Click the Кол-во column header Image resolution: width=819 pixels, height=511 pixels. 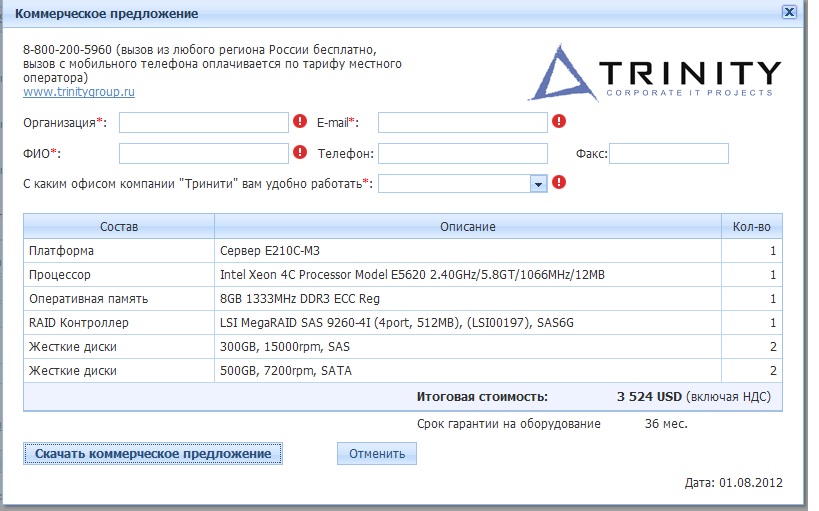click(x=751, y=227)
